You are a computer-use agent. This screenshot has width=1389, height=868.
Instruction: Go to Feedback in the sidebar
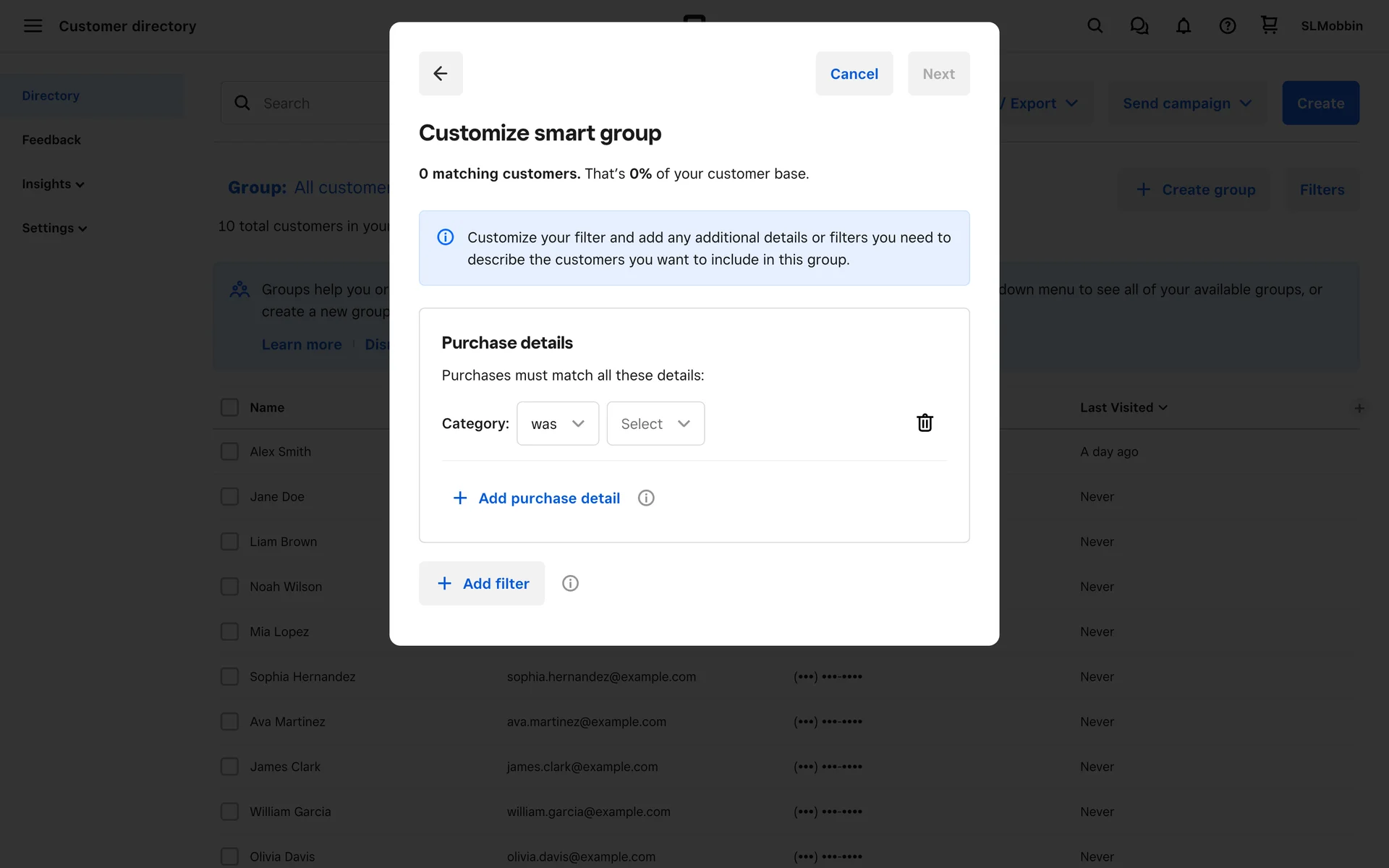tap(51, 140)
